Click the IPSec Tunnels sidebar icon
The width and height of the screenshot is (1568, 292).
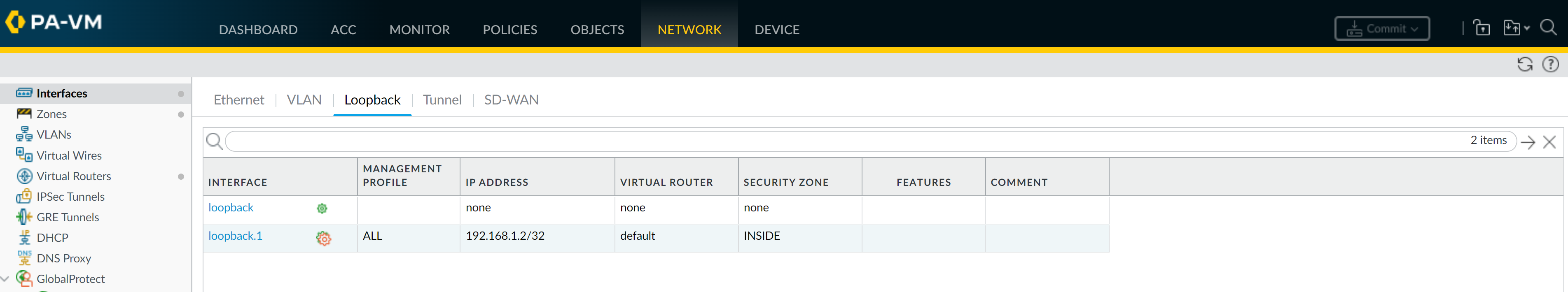coord(24,197)
